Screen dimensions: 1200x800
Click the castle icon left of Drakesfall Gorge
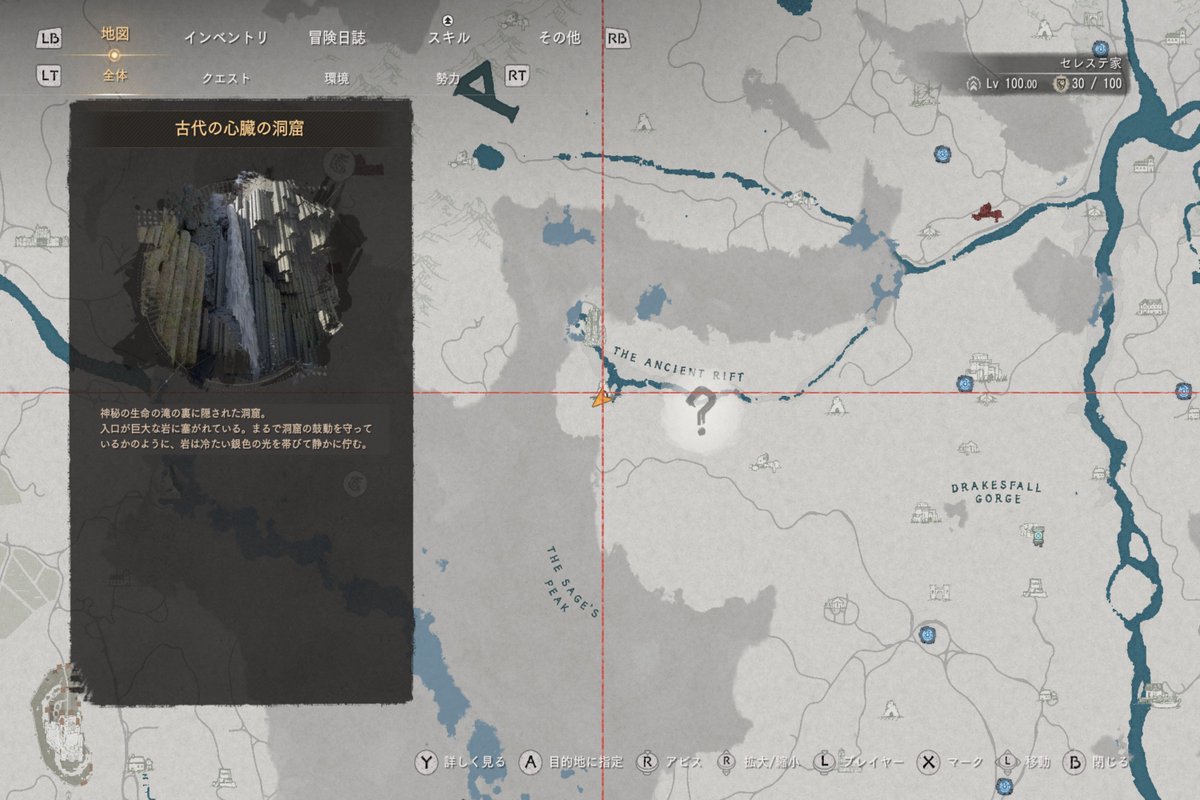coord(927,512)
